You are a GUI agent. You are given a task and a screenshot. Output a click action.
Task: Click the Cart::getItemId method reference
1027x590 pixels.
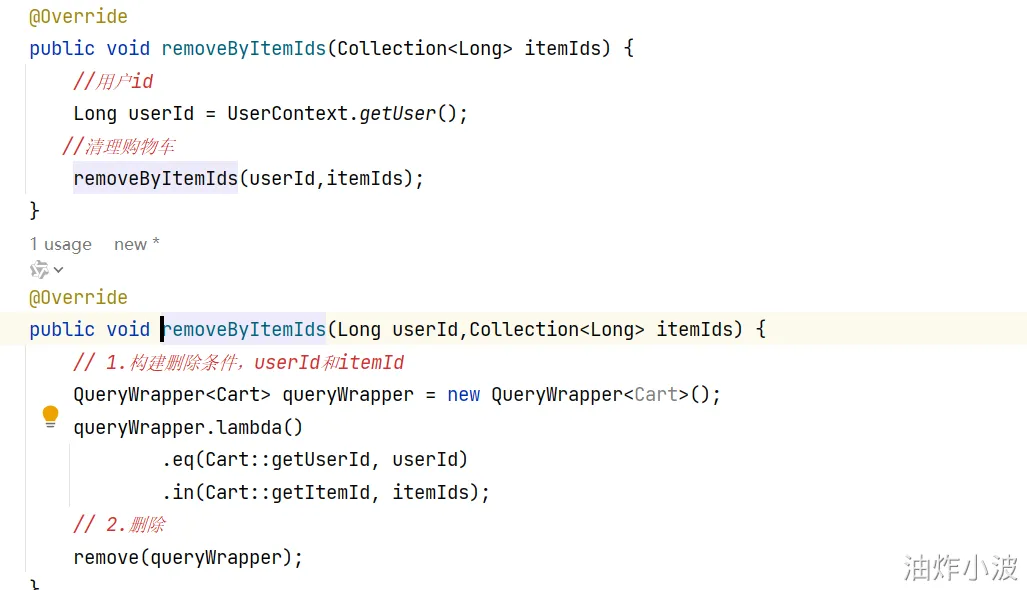pos(288,492)
